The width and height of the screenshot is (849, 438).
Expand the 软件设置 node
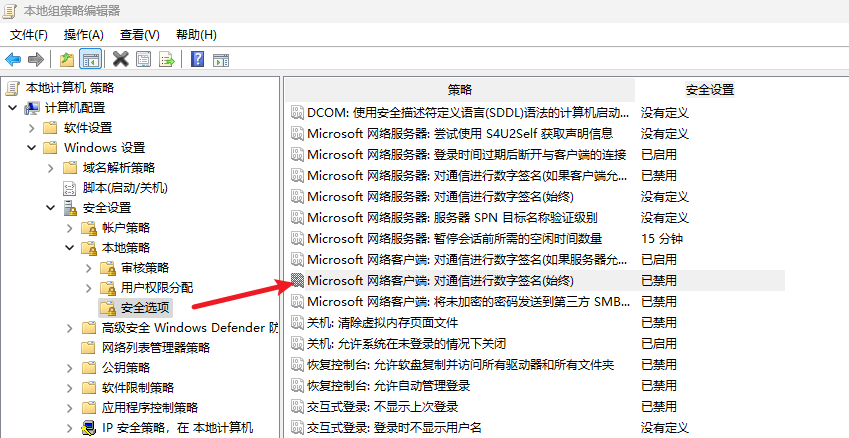point(31,128)
